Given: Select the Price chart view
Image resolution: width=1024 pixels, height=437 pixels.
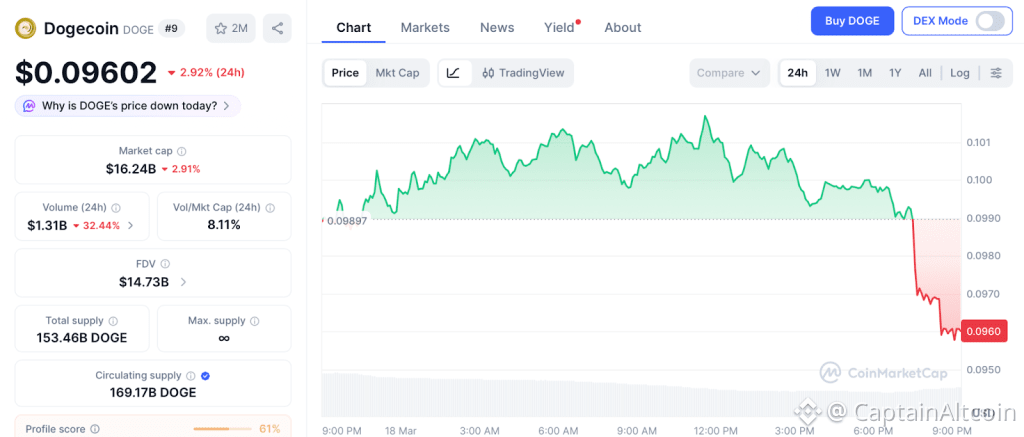Looking at the screenshot, I should click(345, 73).
